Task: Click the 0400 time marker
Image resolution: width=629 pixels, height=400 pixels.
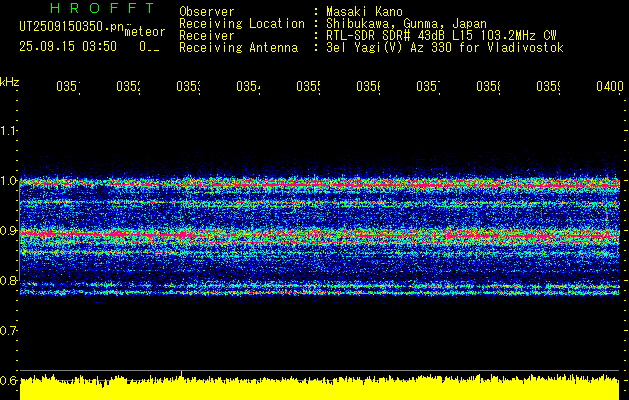Action: click(x=610, y=86)
